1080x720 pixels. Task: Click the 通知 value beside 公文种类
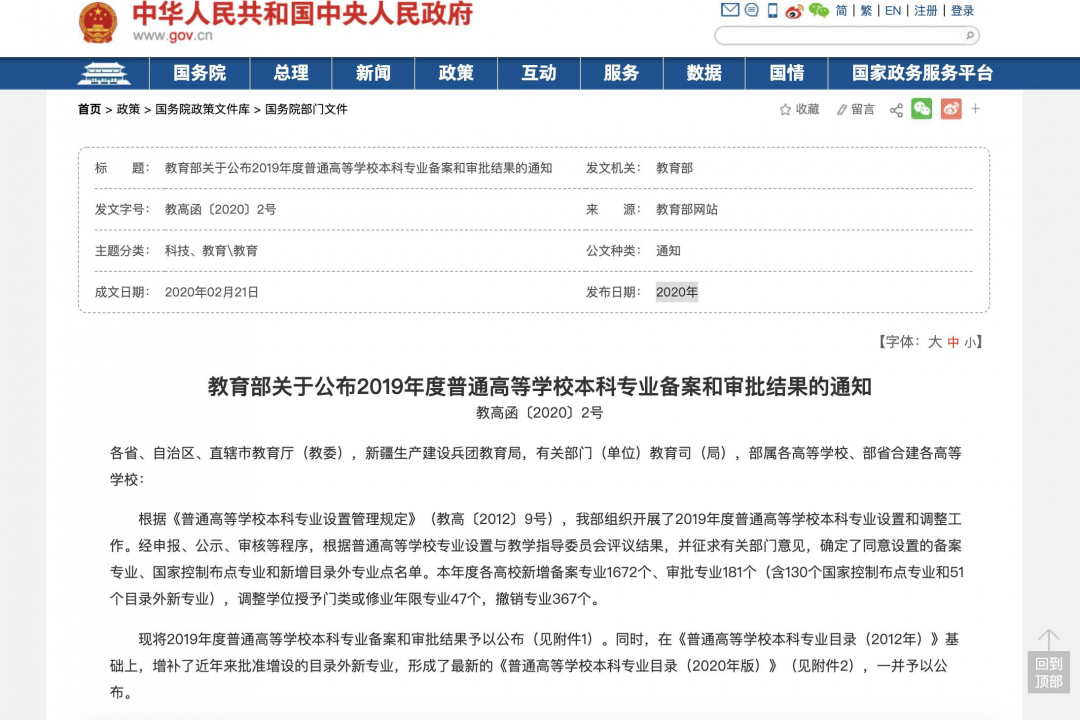[x=668, y=251]
